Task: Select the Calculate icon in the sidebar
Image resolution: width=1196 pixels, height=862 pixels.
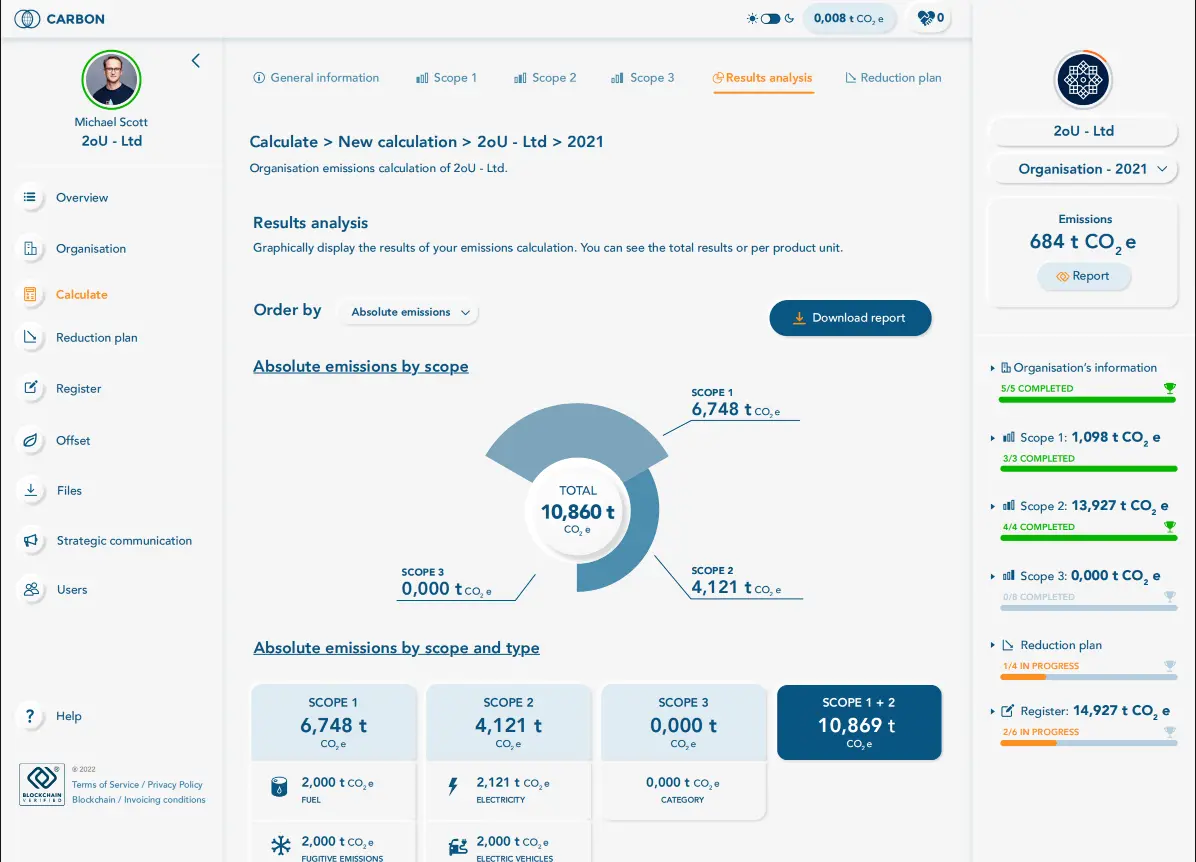Action: pyautogui.click(x=31, y=294)
